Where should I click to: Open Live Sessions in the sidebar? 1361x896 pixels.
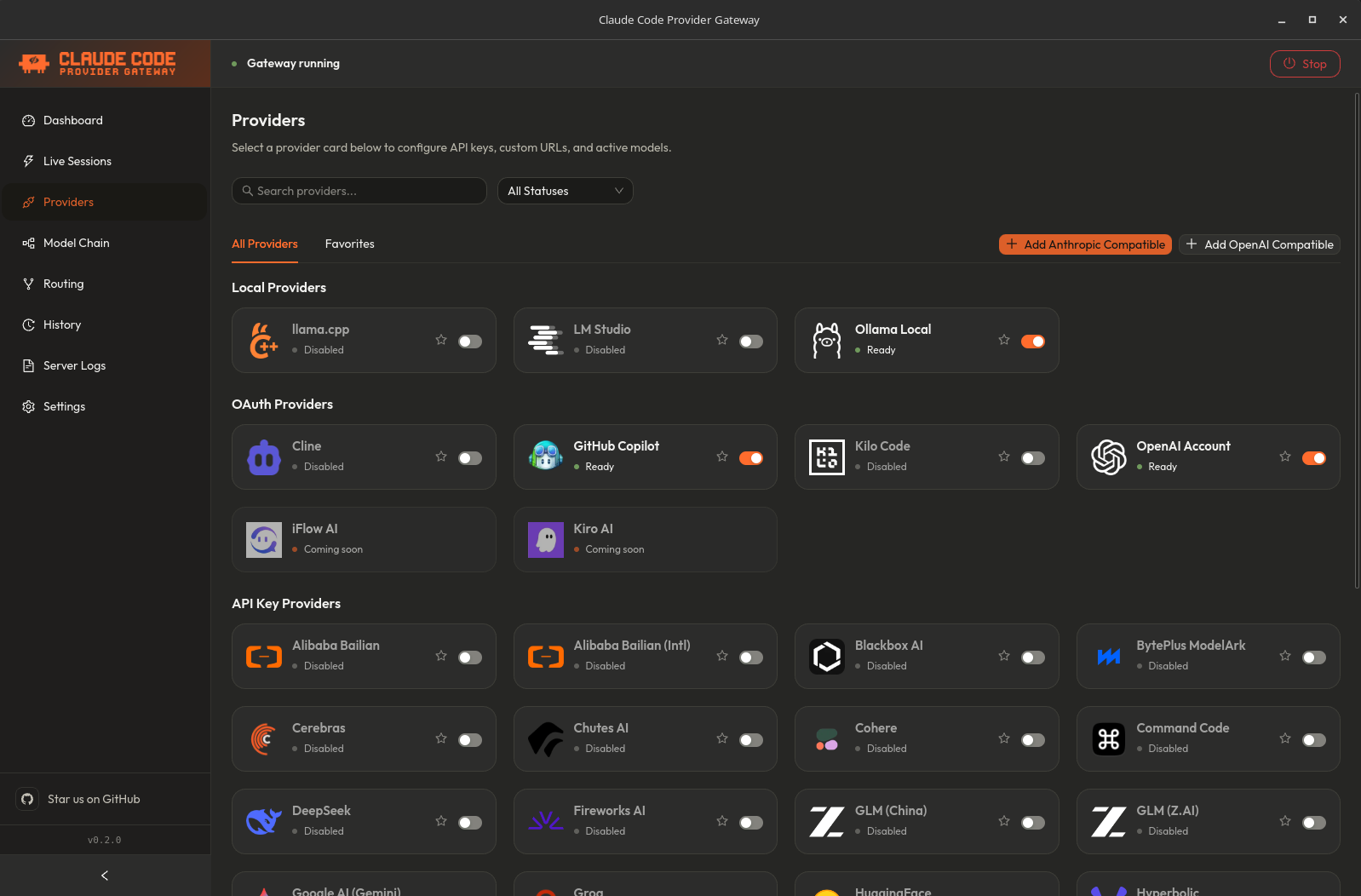coord(105,161)
